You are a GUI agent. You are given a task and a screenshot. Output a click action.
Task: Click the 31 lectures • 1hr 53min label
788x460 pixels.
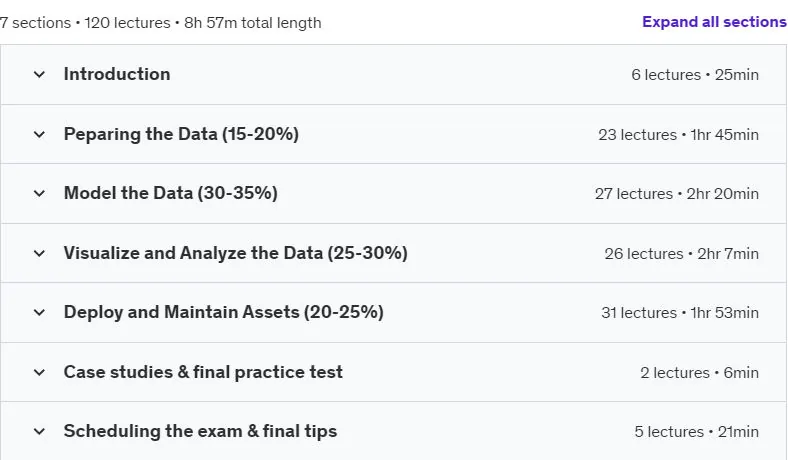(x=680, y=313)
